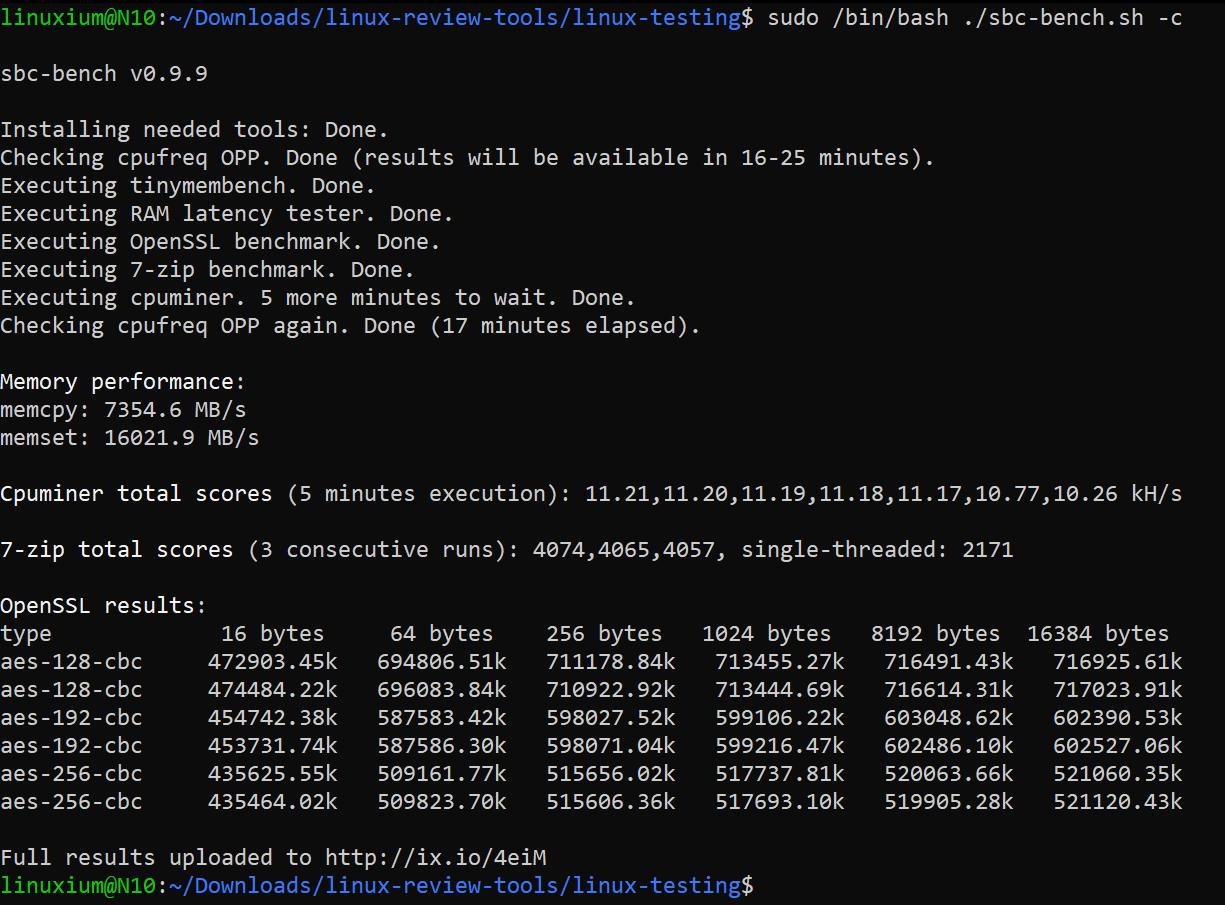Screen dimensions: 1225x905
Task: Click the memset 16021.9 MB/s value
Action: pos(182,437)
